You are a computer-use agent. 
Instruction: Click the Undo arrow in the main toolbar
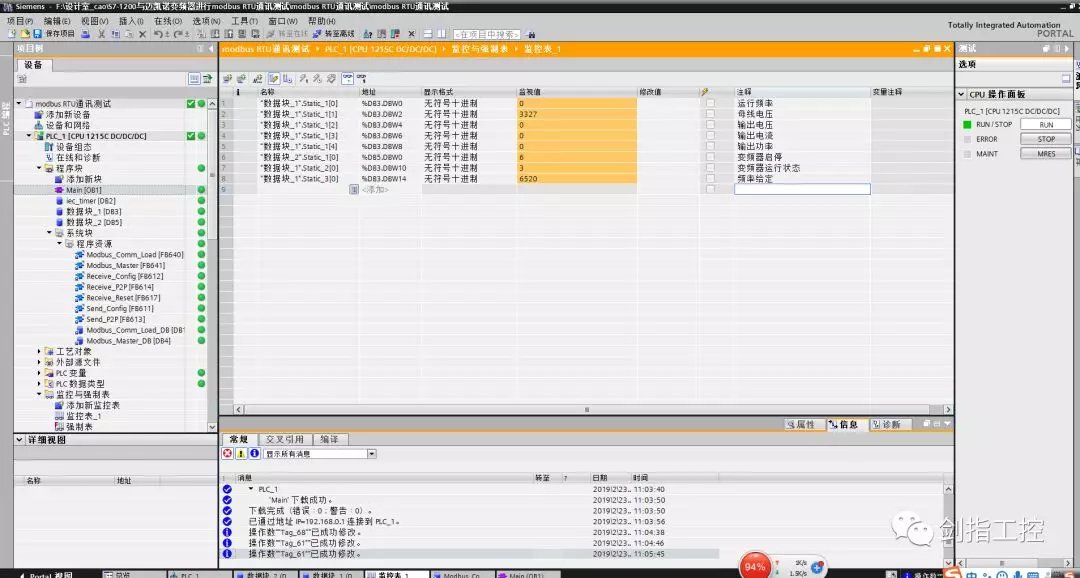click(157, 34)
